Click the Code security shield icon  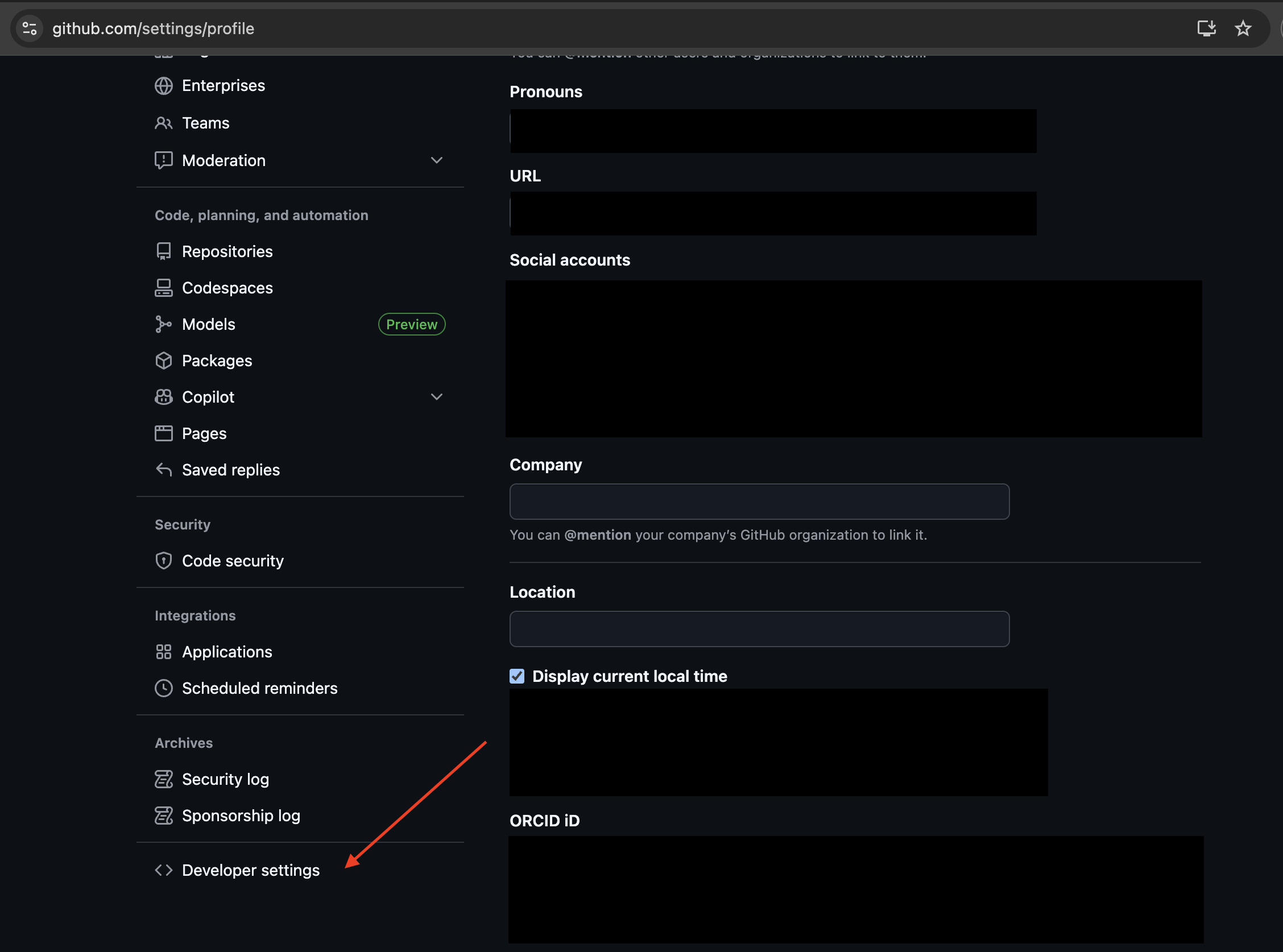(x=164, y=560)
